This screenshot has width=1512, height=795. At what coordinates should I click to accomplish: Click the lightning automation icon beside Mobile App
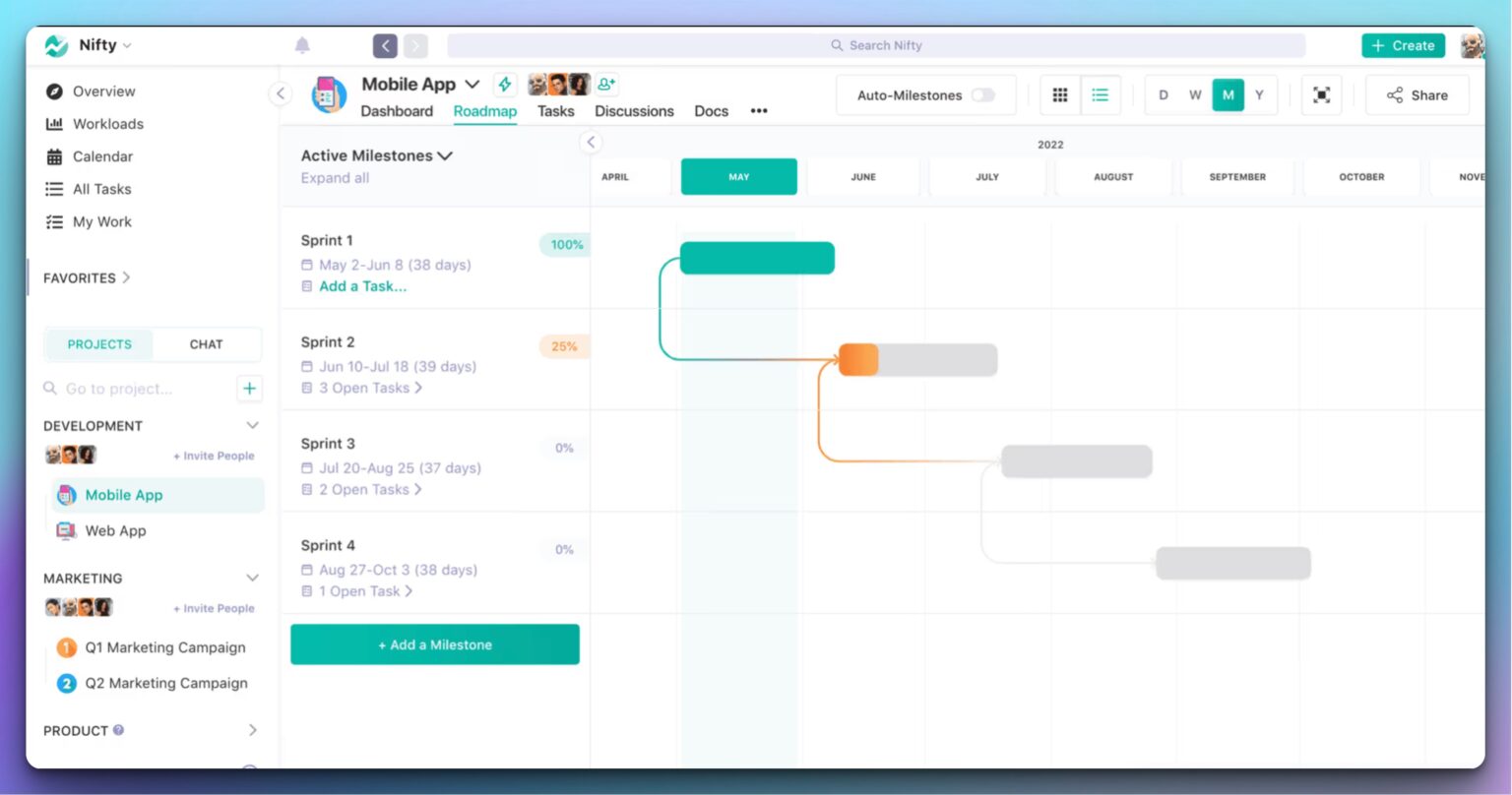pyautogui.click(x=505, y=84)
